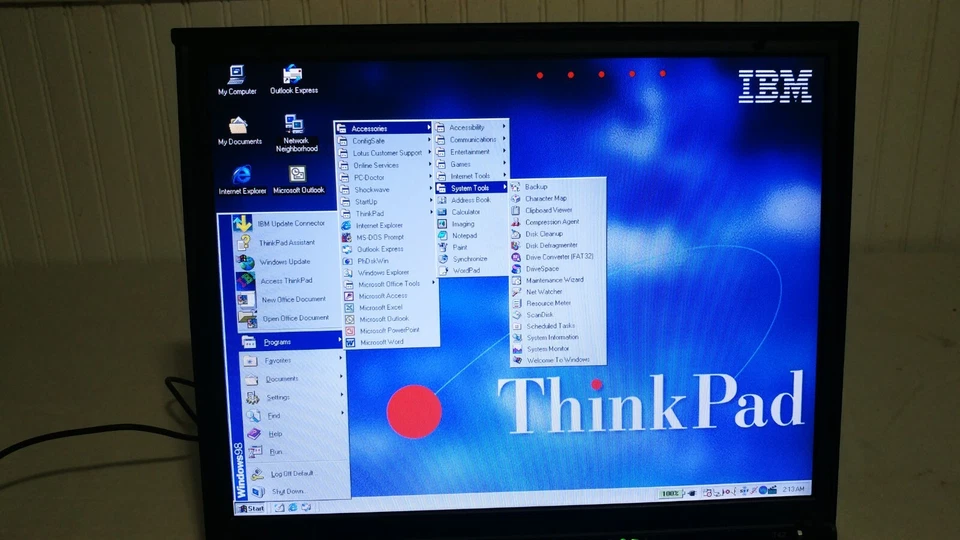Open the ConfigSafe program folder
Screen dimensions: 960x540
coord(384,141)
